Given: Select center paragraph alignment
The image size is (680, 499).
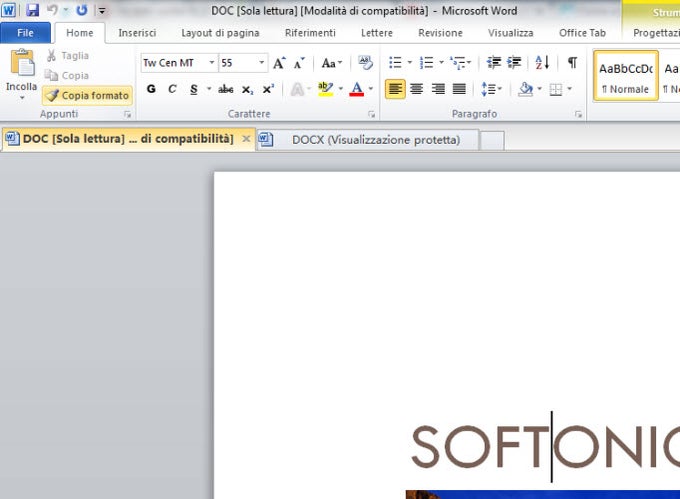Looking at the screenshot, I should (x=416, y=89).
